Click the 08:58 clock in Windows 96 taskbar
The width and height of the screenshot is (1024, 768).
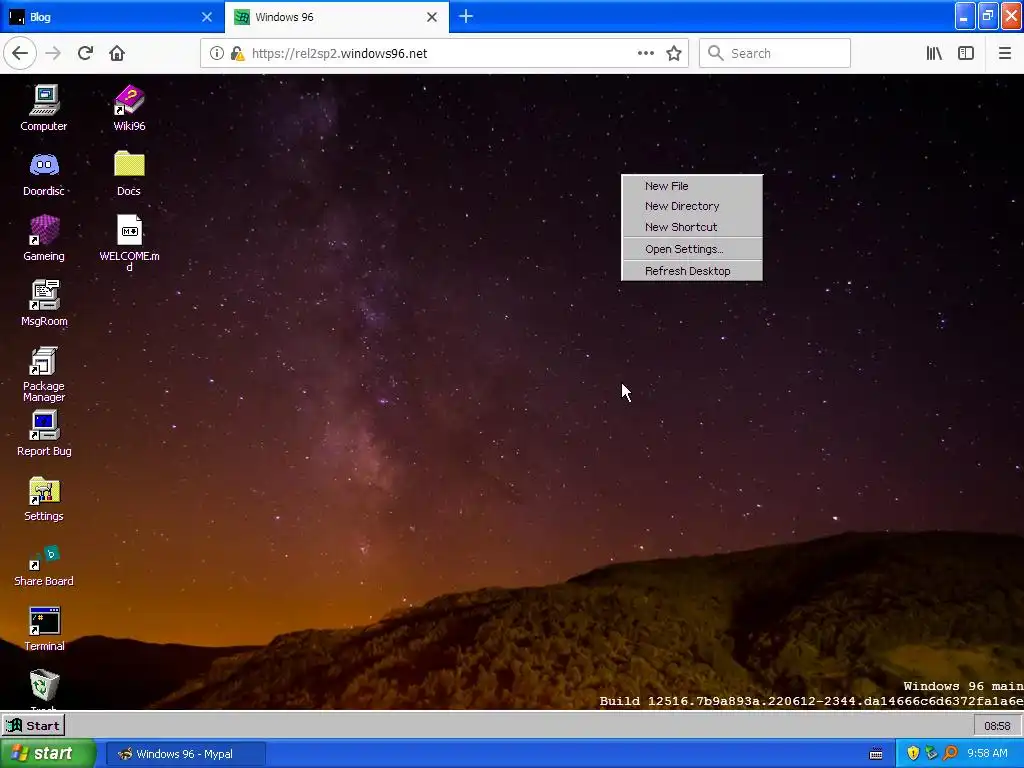[997, 726]
